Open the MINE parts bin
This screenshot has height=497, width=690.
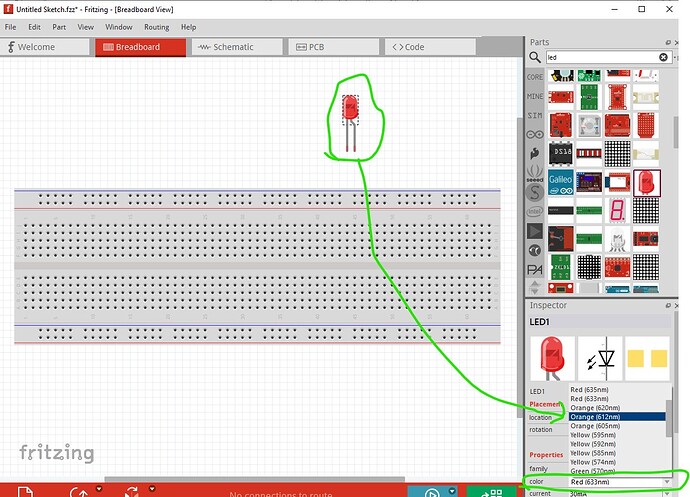(x=535, y=96)
